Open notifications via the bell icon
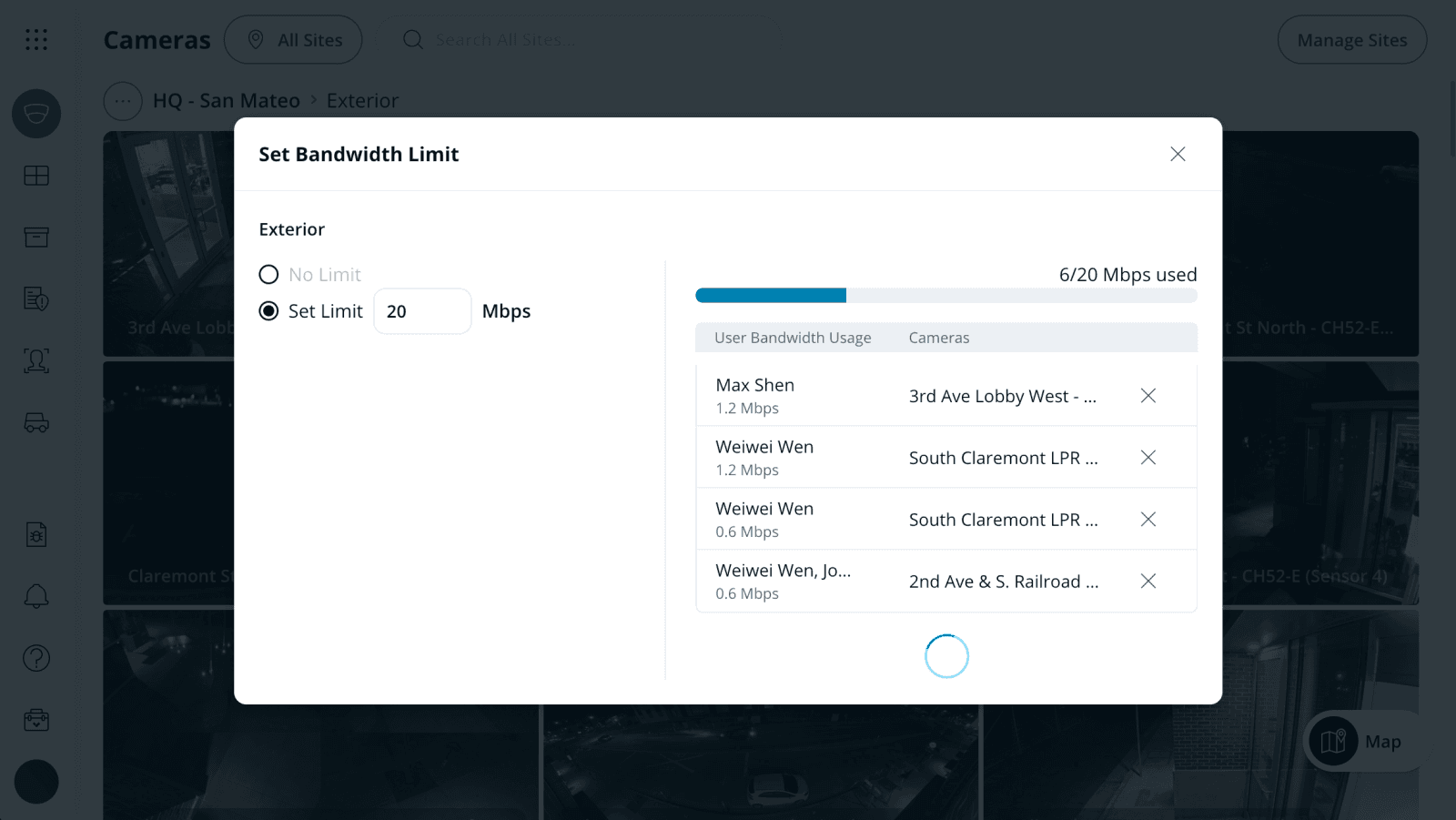The height and width of the screenshot is (820, 1456). coord(36,596)
